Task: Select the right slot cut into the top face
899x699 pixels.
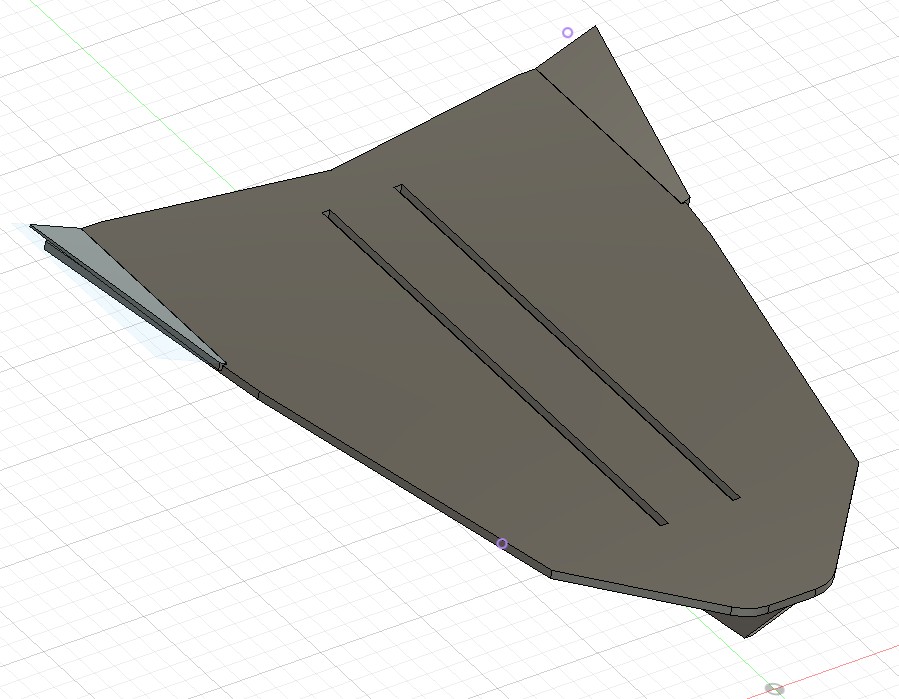Action: pyautogui.click(x=567, y=341)
